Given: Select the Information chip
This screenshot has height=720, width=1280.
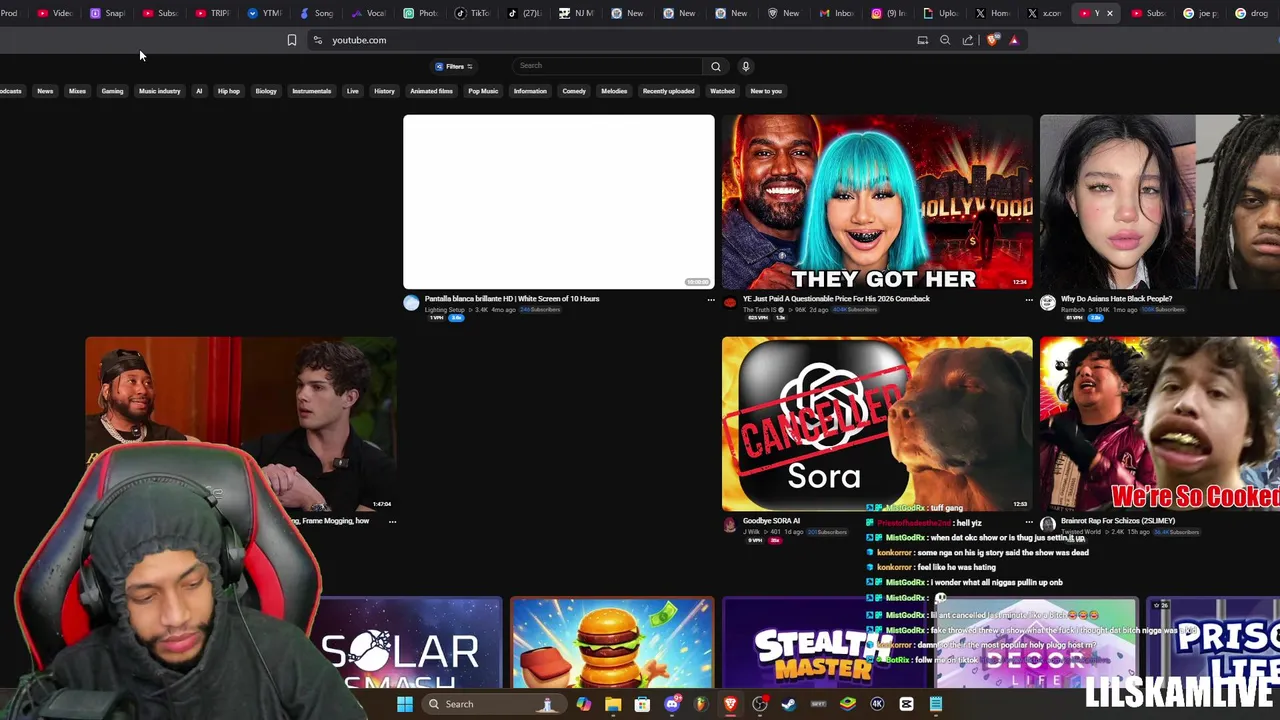Looking at the screenshot, I should 530,91.
